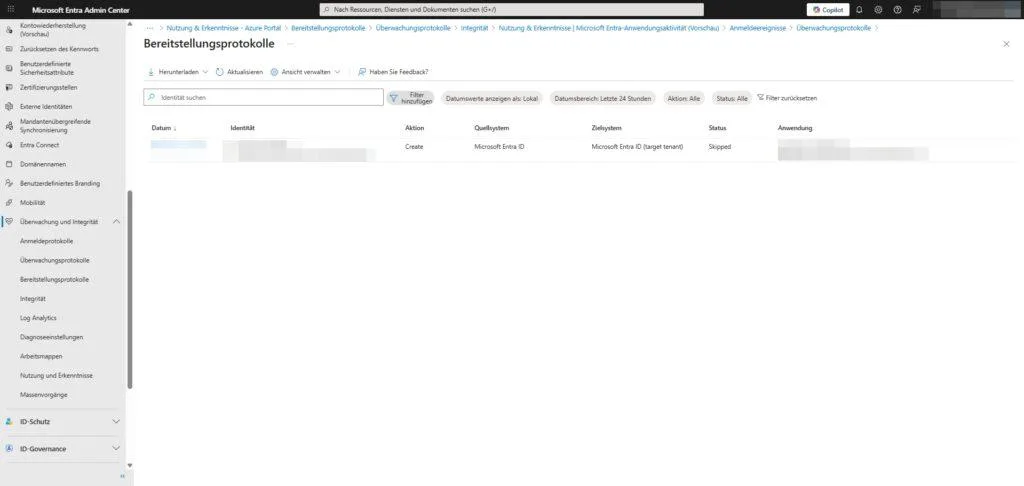This screenshot has width=1024, height=486.
Task: Click the 'Identität suchen' search field
Action: click(x=264, y=98)
